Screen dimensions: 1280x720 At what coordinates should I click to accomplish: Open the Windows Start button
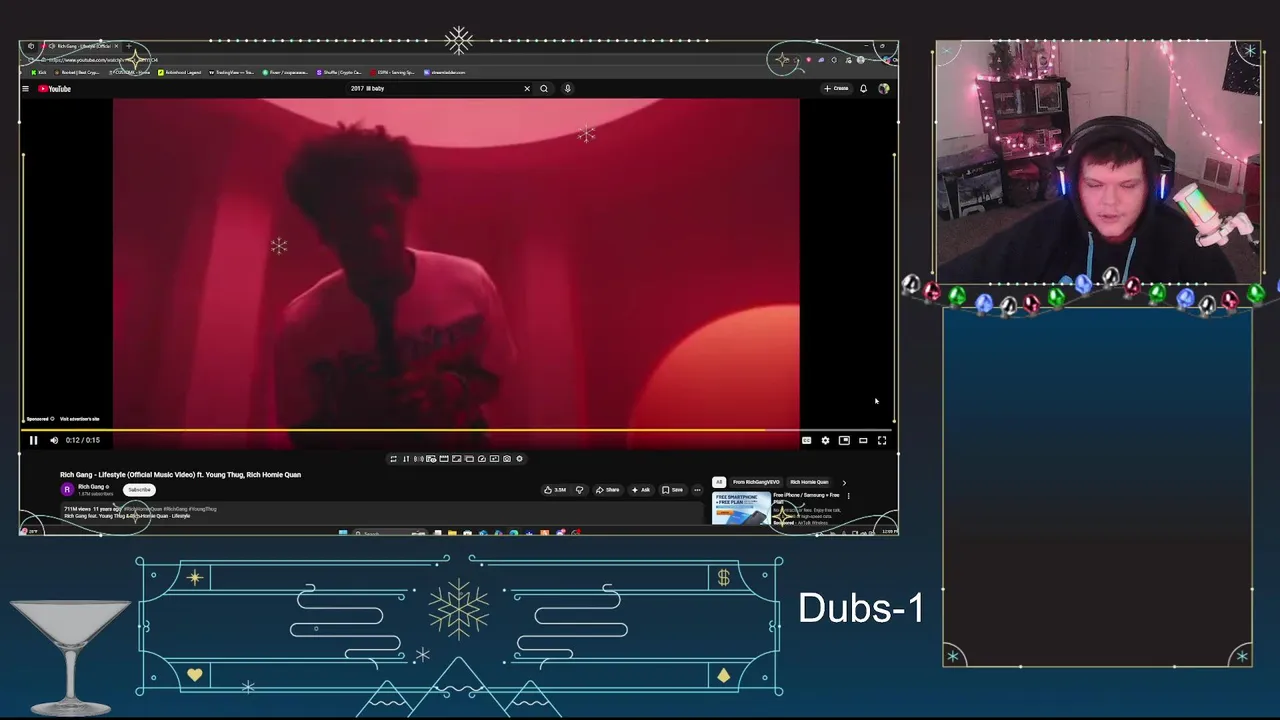click(x=343, y=532)
